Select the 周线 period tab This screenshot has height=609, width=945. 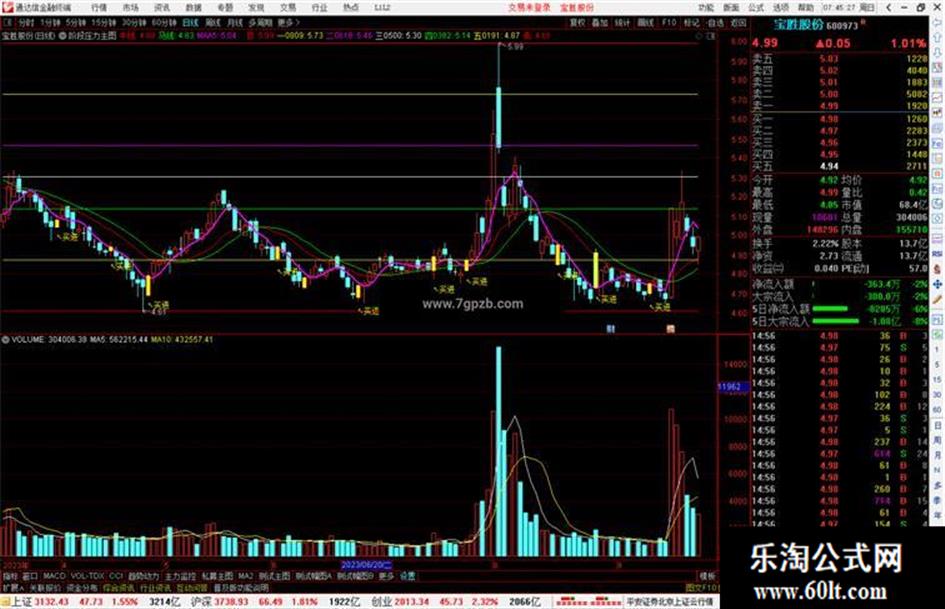(x=212, y=22)
